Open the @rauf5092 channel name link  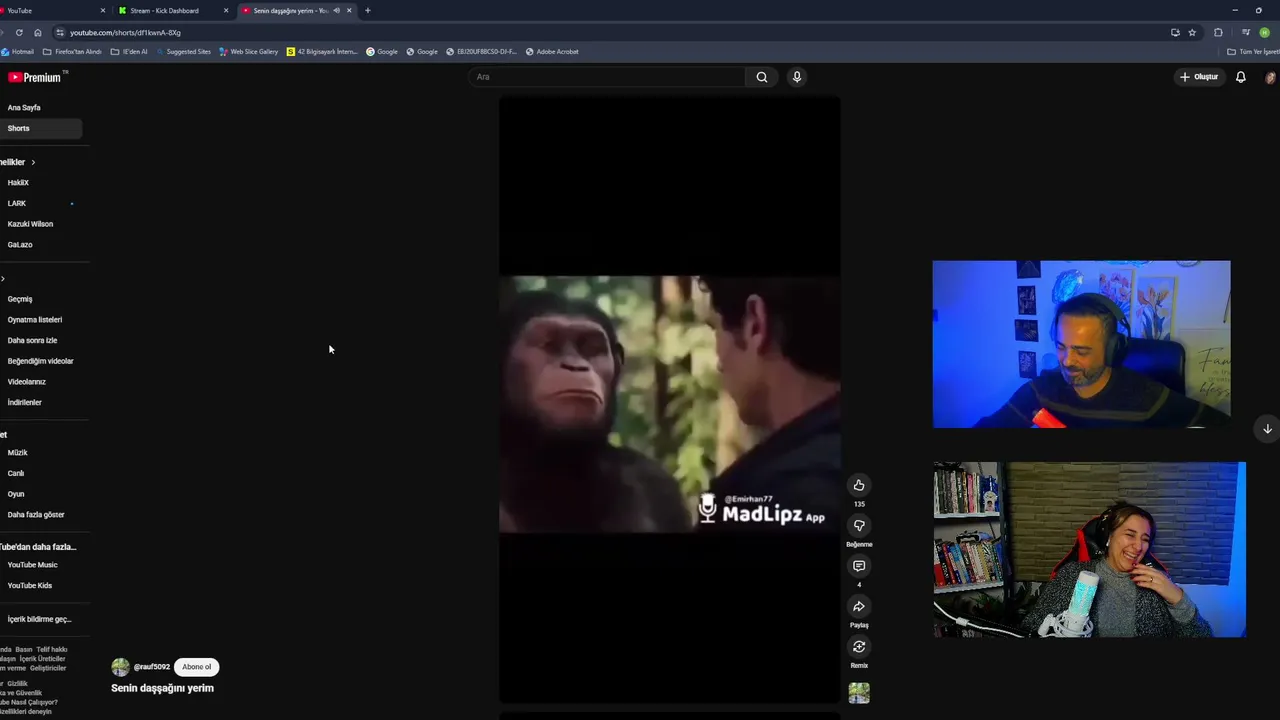[x=152, y=667]
